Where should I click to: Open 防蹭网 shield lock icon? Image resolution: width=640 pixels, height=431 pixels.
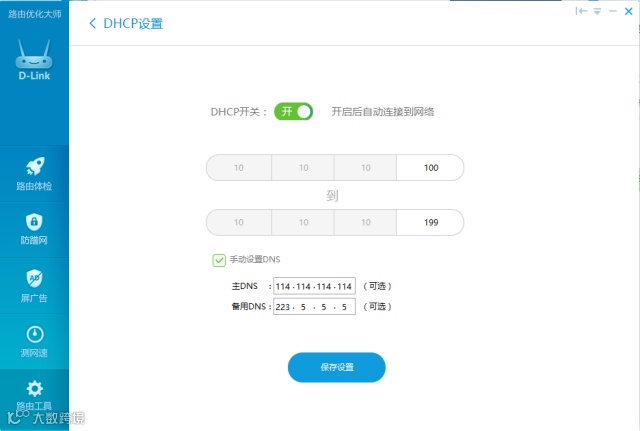pyautogui.click(x=34, y=222)
